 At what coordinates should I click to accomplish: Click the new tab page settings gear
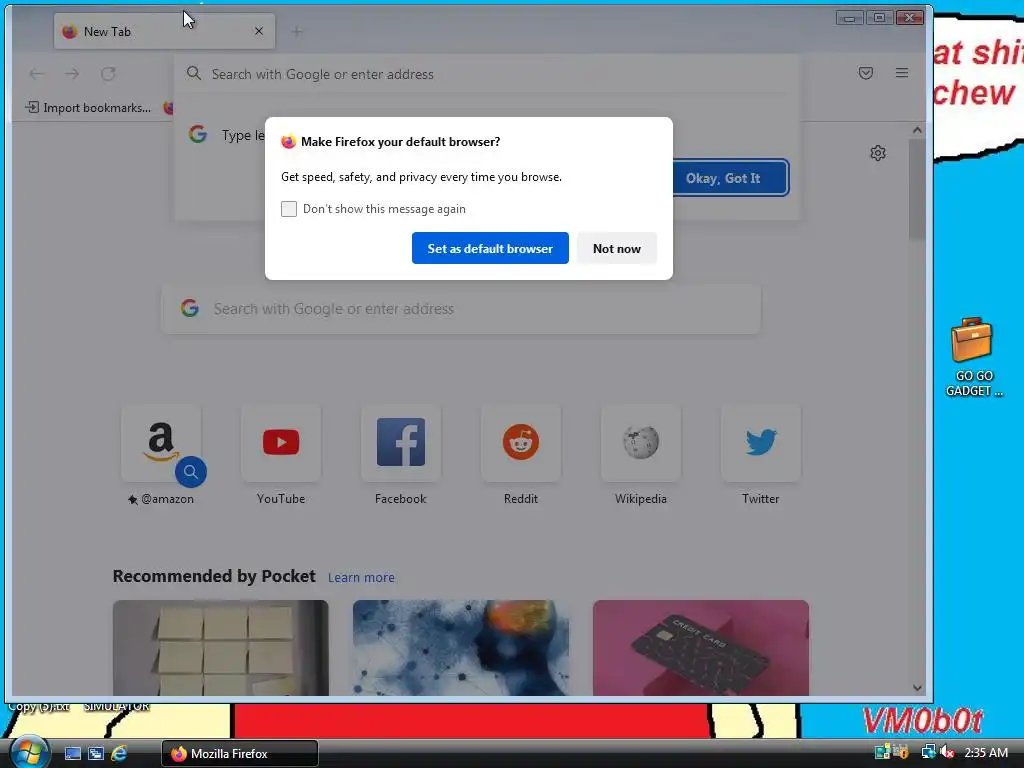[x=878, y=153]
